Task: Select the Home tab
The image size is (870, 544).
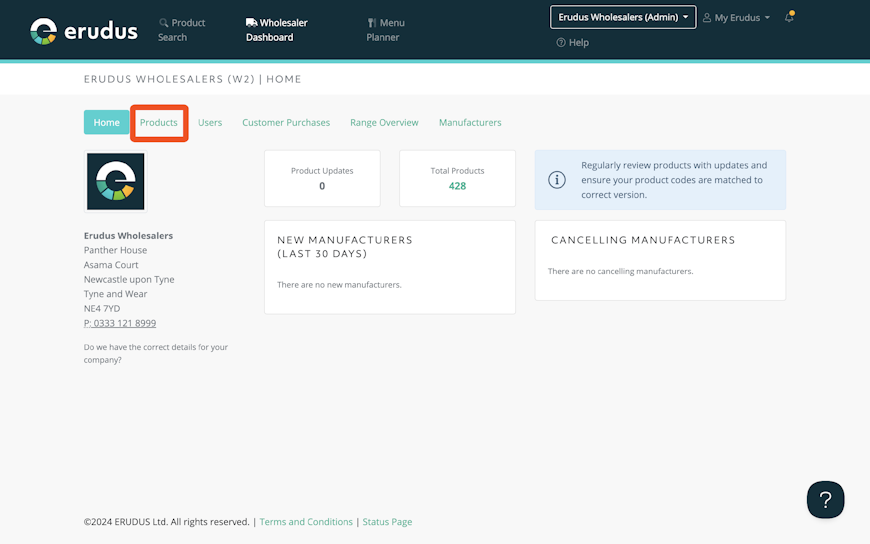Action: pyautogui.click(x=107, y=122)
